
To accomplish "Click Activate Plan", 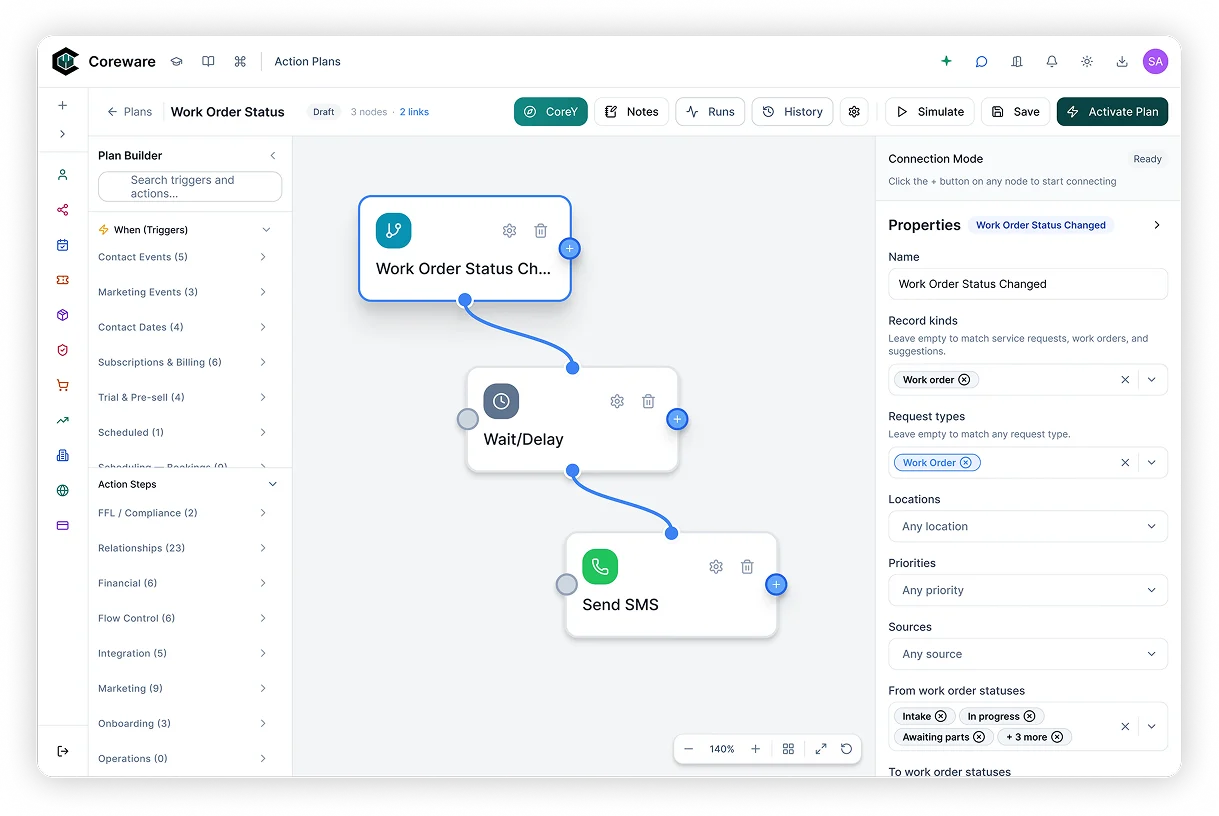I will [1112, 112].
